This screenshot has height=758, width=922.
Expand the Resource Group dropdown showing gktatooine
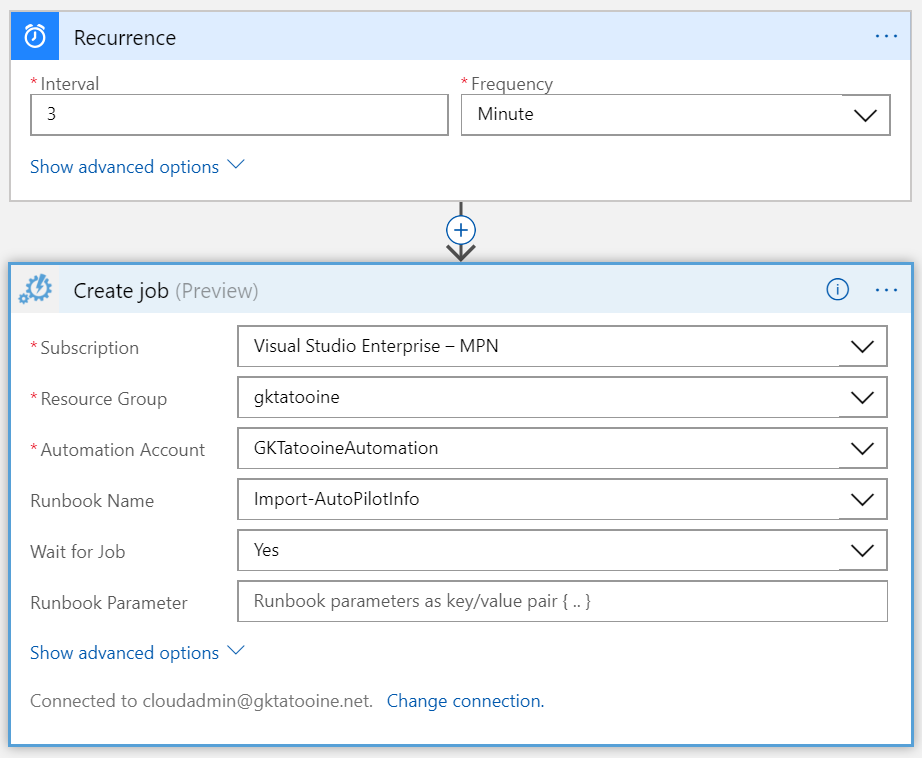(562, 397)
